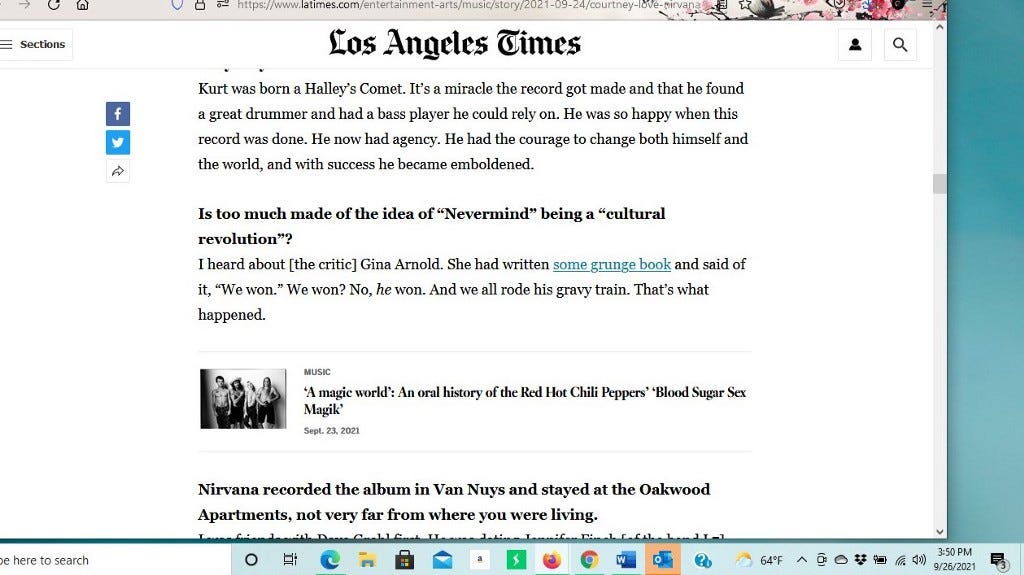Focus the latimes.com address bar
1024x575 pixels.
point(467,5)
